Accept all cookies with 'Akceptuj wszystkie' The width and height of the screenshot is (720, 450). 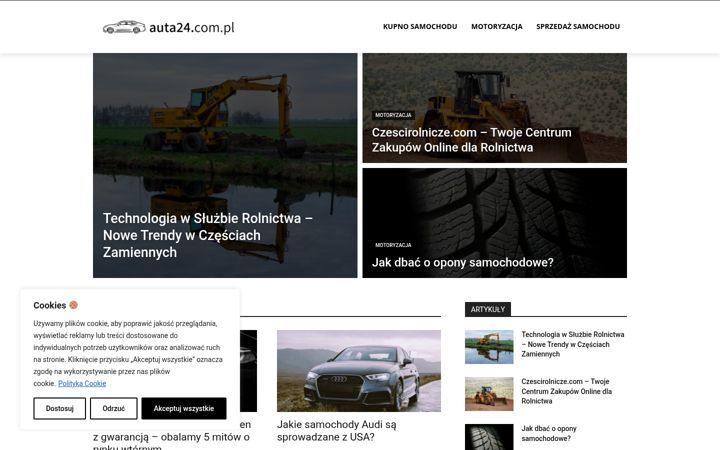coord(184,408)
